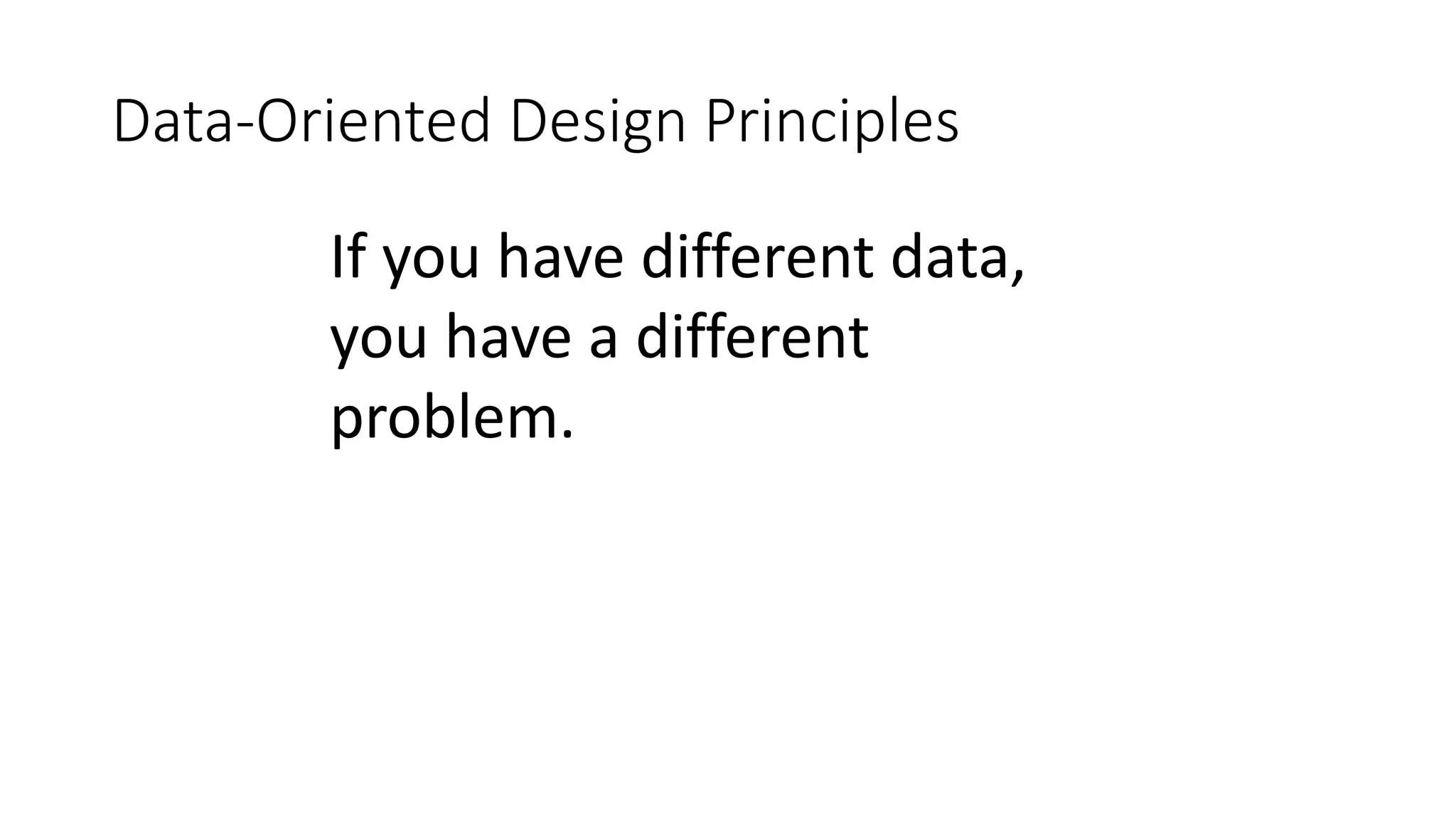Click the period ending "problem."
1456x819 pixels.
(x=566, y=434)
